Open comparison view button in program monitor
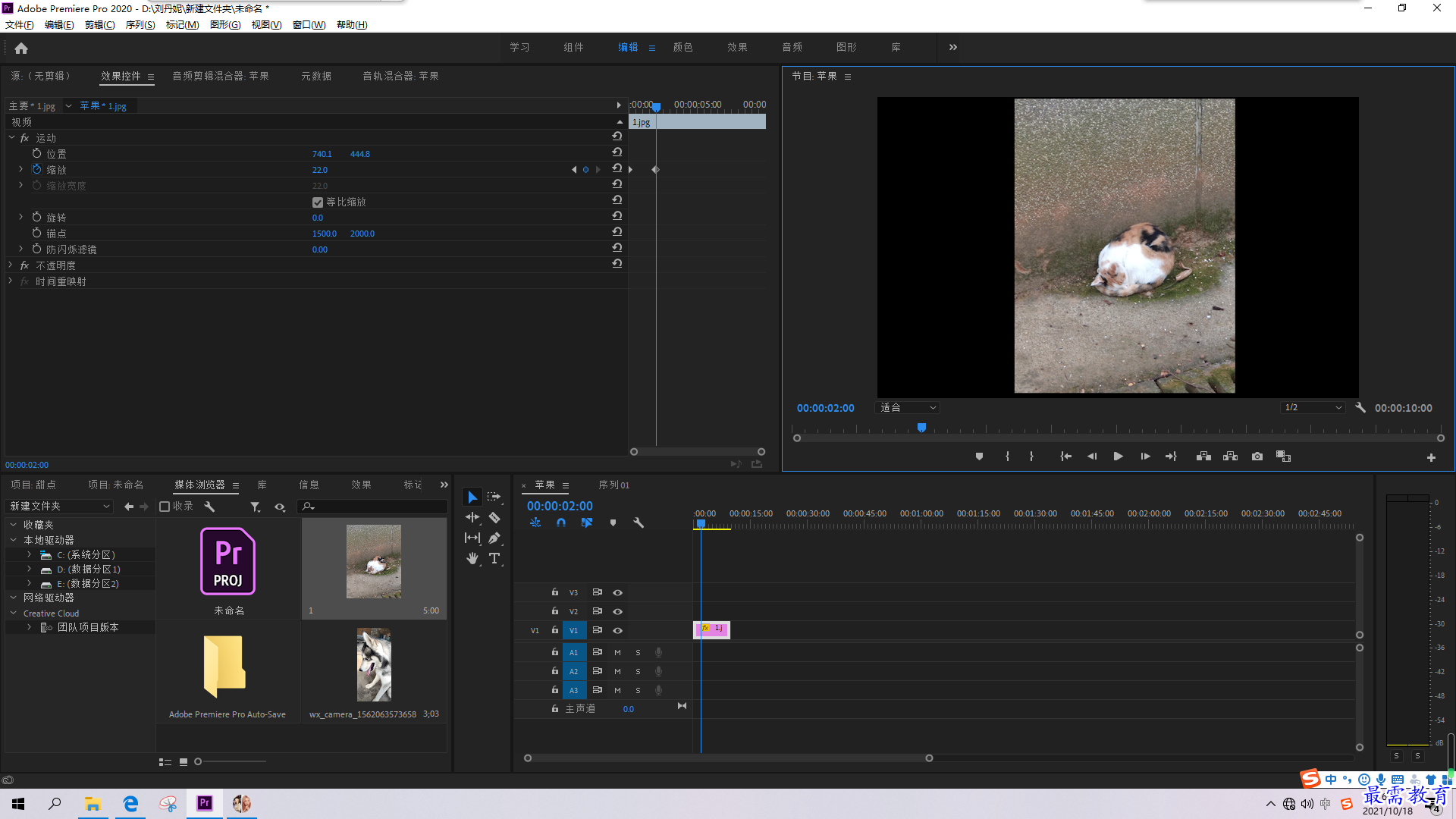Image resolution: width=1456 pixels, height=819 pixels. tap(1283, 457)
